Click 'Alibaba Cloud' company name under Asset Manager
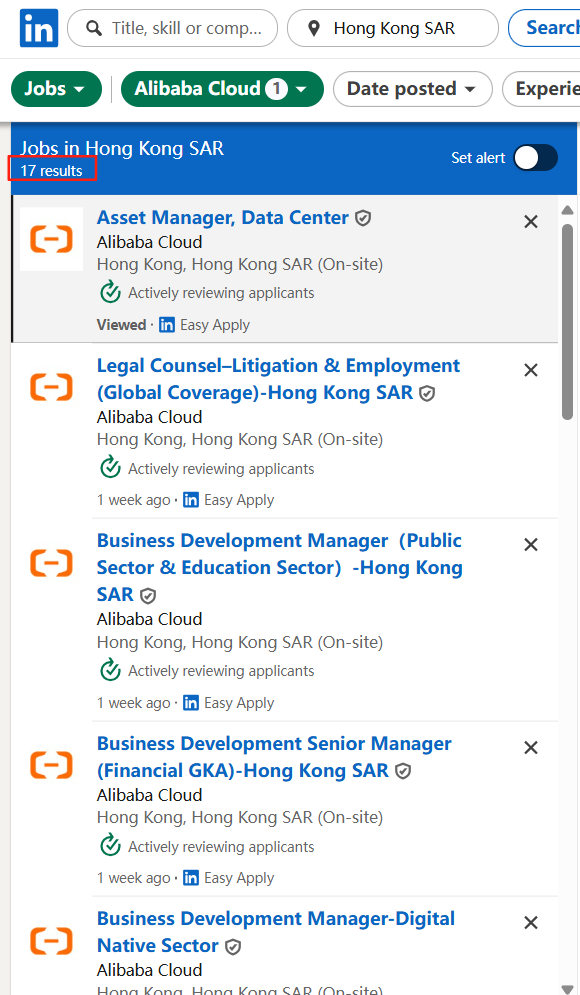 [x=150, y=242]
